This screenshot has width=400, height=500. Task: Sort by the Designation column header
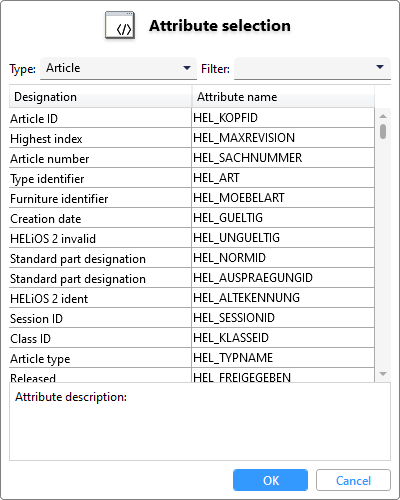[100, 97]
